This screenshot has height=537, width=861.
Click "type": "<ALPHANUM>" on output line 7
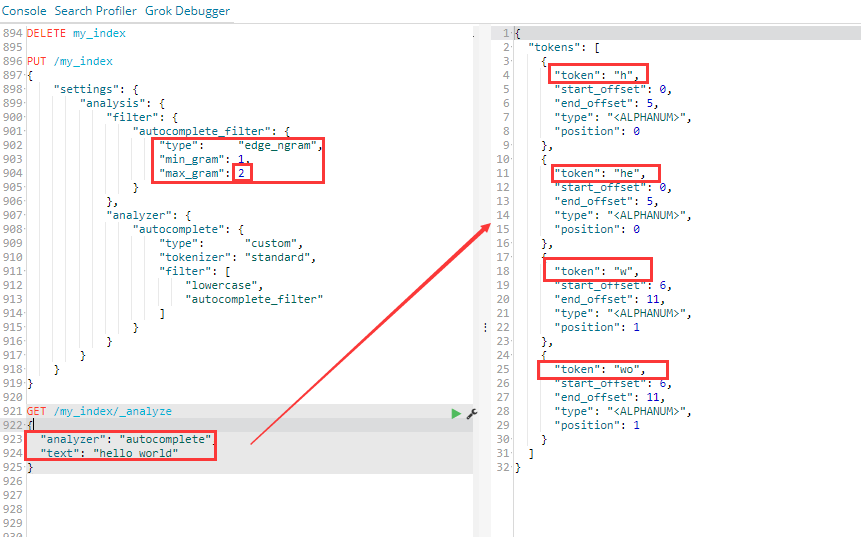click(x=623, y=117)
